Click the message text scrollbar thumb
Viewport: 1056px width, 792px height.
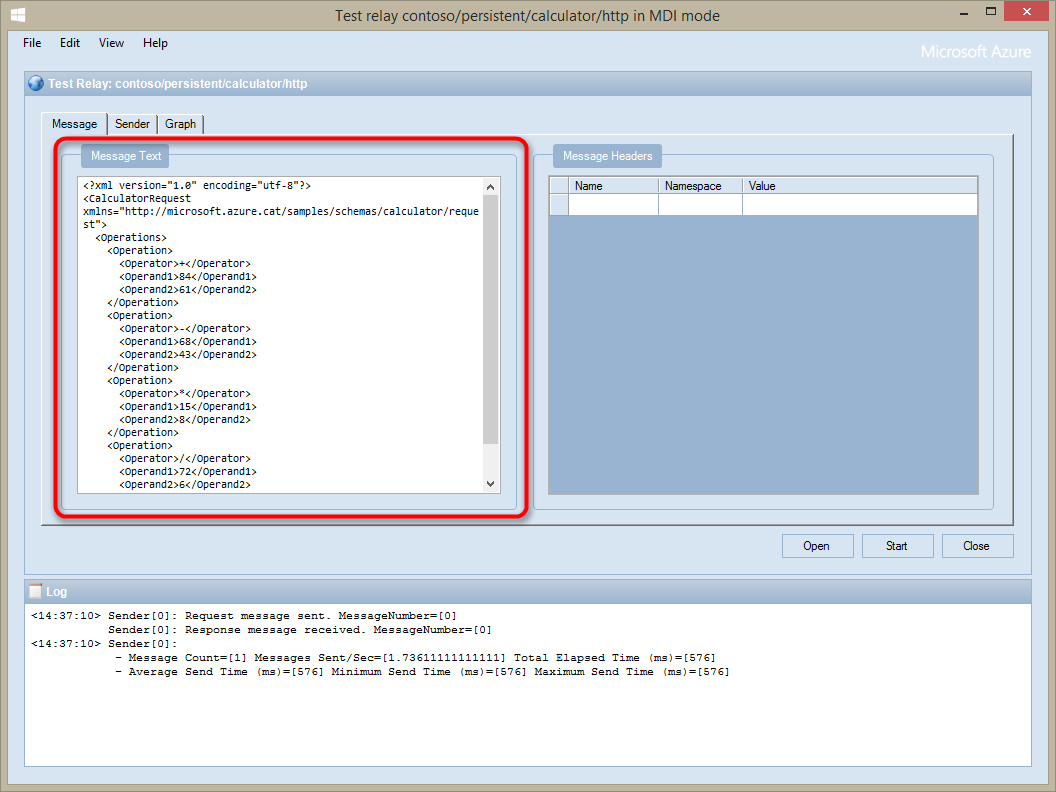490,319
